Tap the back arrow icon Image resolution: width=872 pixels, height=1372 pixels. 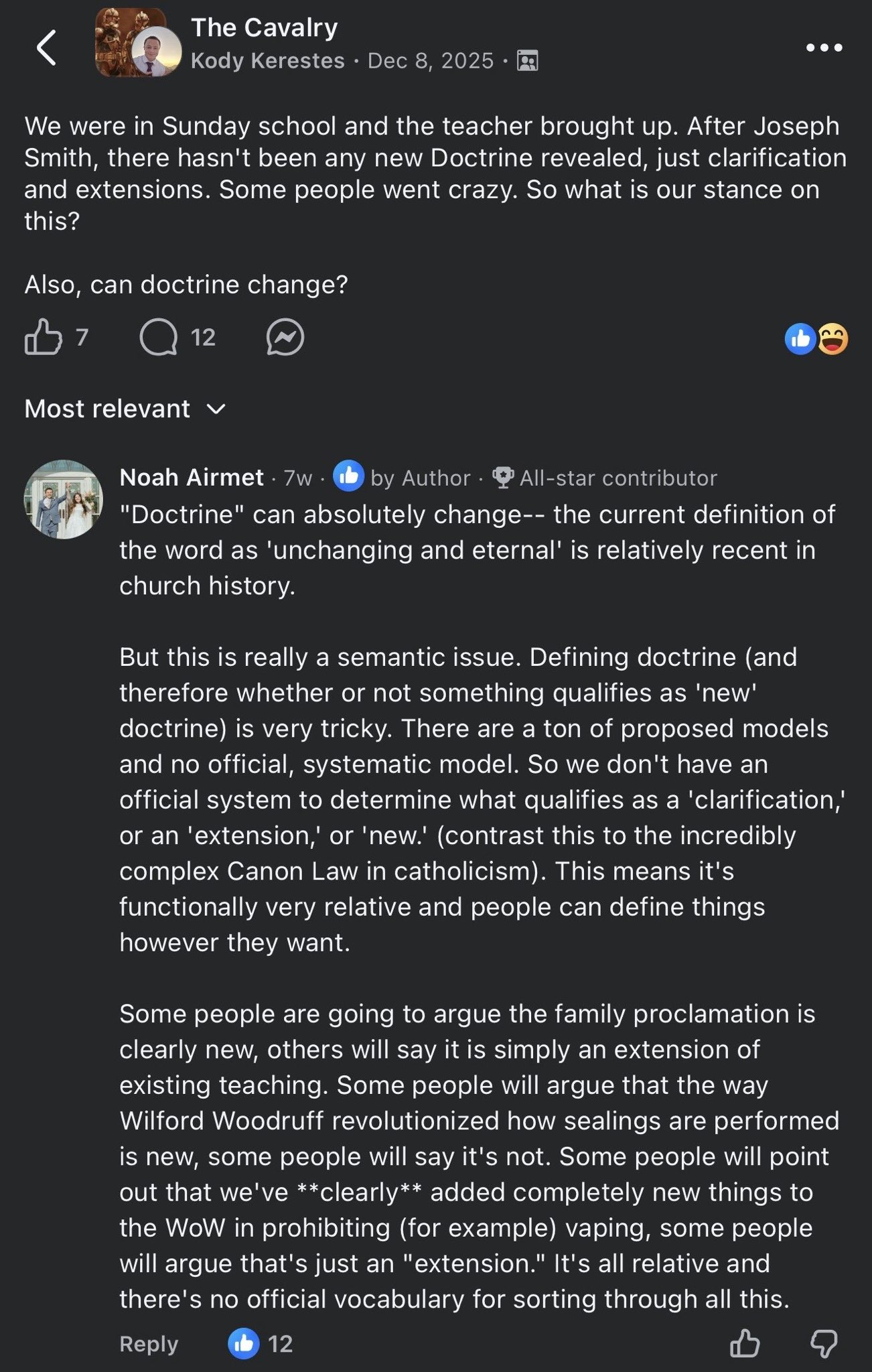pos(46,48)
